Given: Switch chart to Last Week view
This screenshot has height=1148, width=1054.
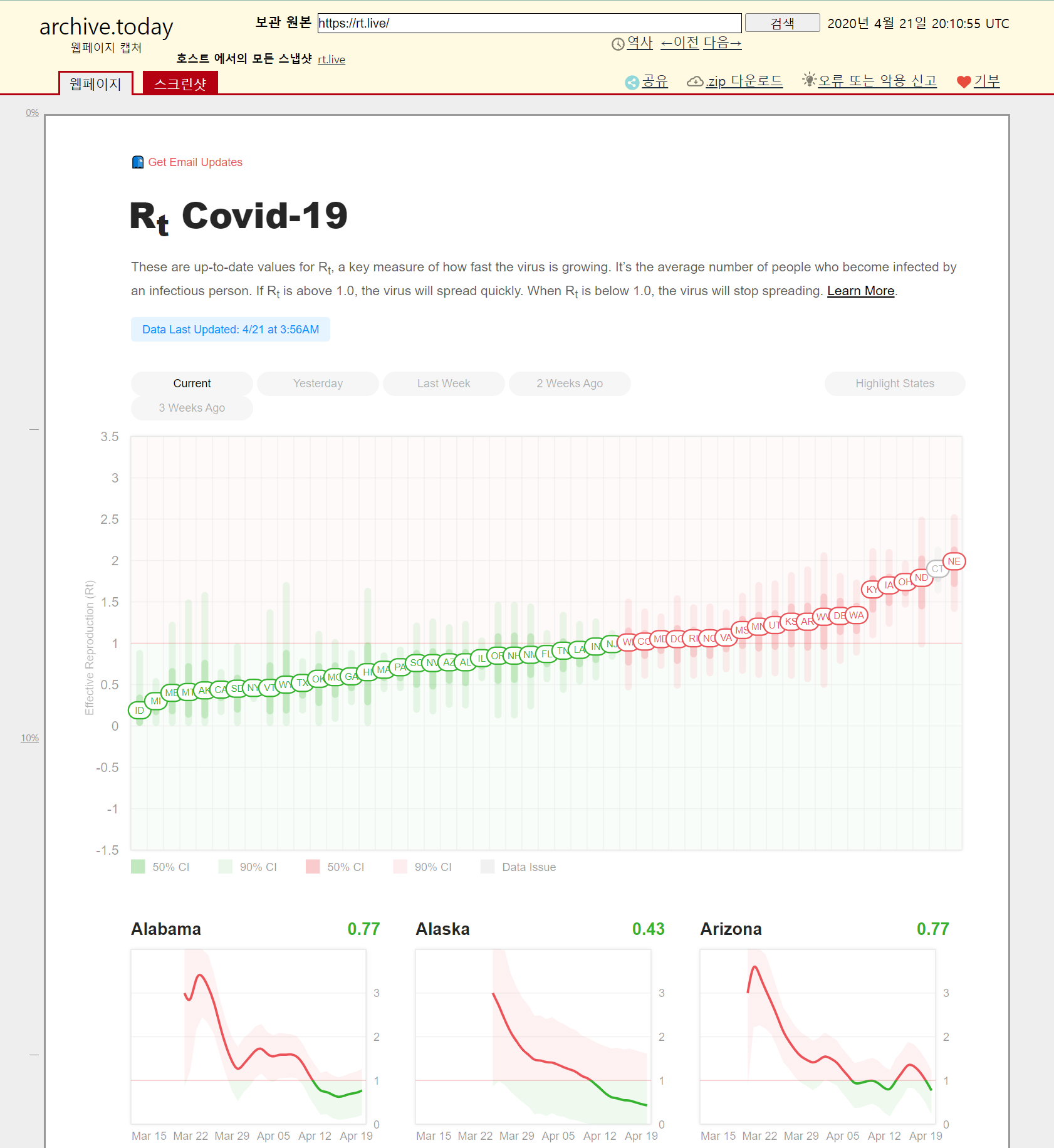Looking at the screenshot, I should pyautogui.click(x=444, y=384).
